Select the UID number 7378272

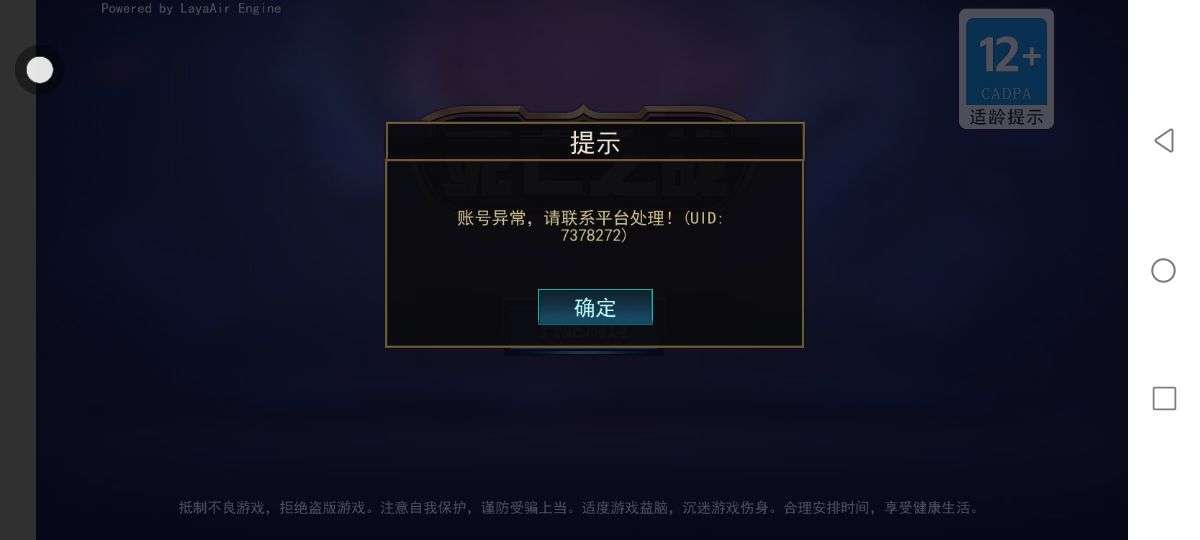pos(590,236)
